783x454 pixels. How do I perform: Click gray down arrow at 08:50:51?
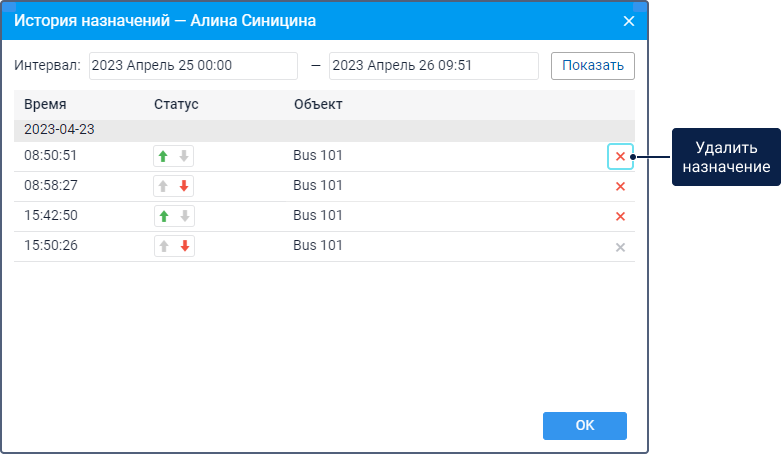tap(184, 156)
